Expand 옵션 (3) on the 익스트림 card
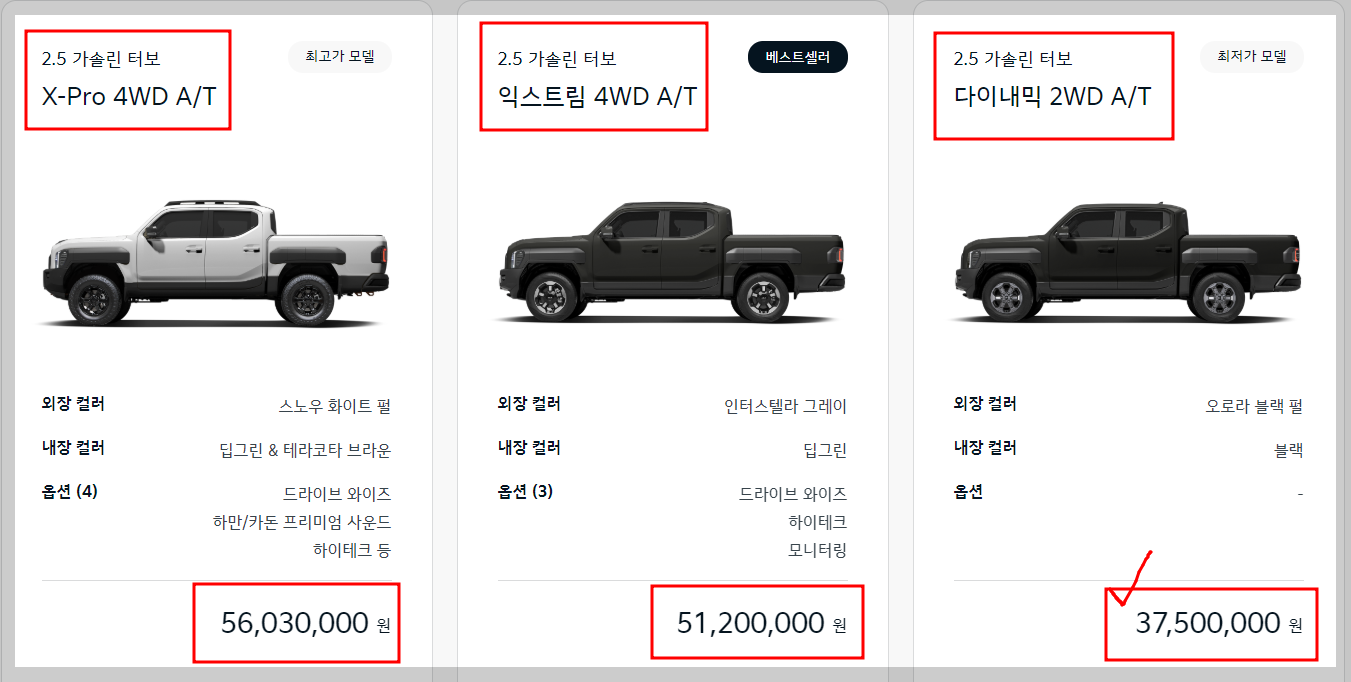Viewport: 1351px width, 682px height. click(x=526, y=493)
